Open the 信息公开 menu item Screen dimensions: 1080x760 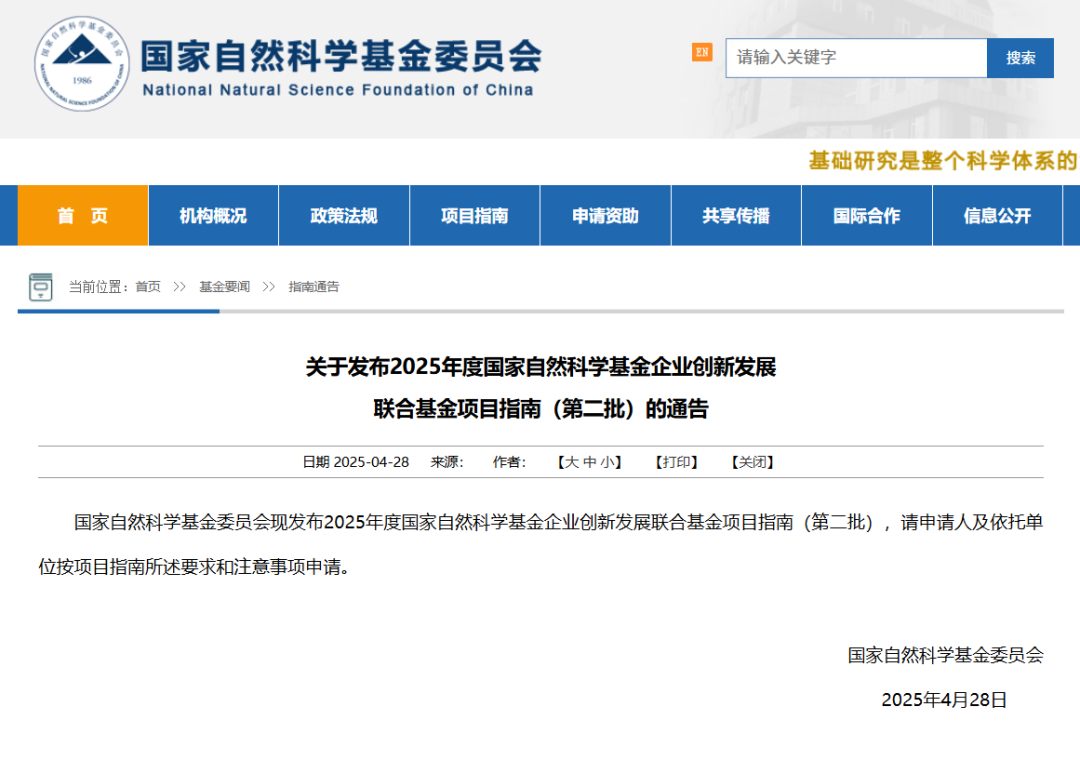pos(997,216)
